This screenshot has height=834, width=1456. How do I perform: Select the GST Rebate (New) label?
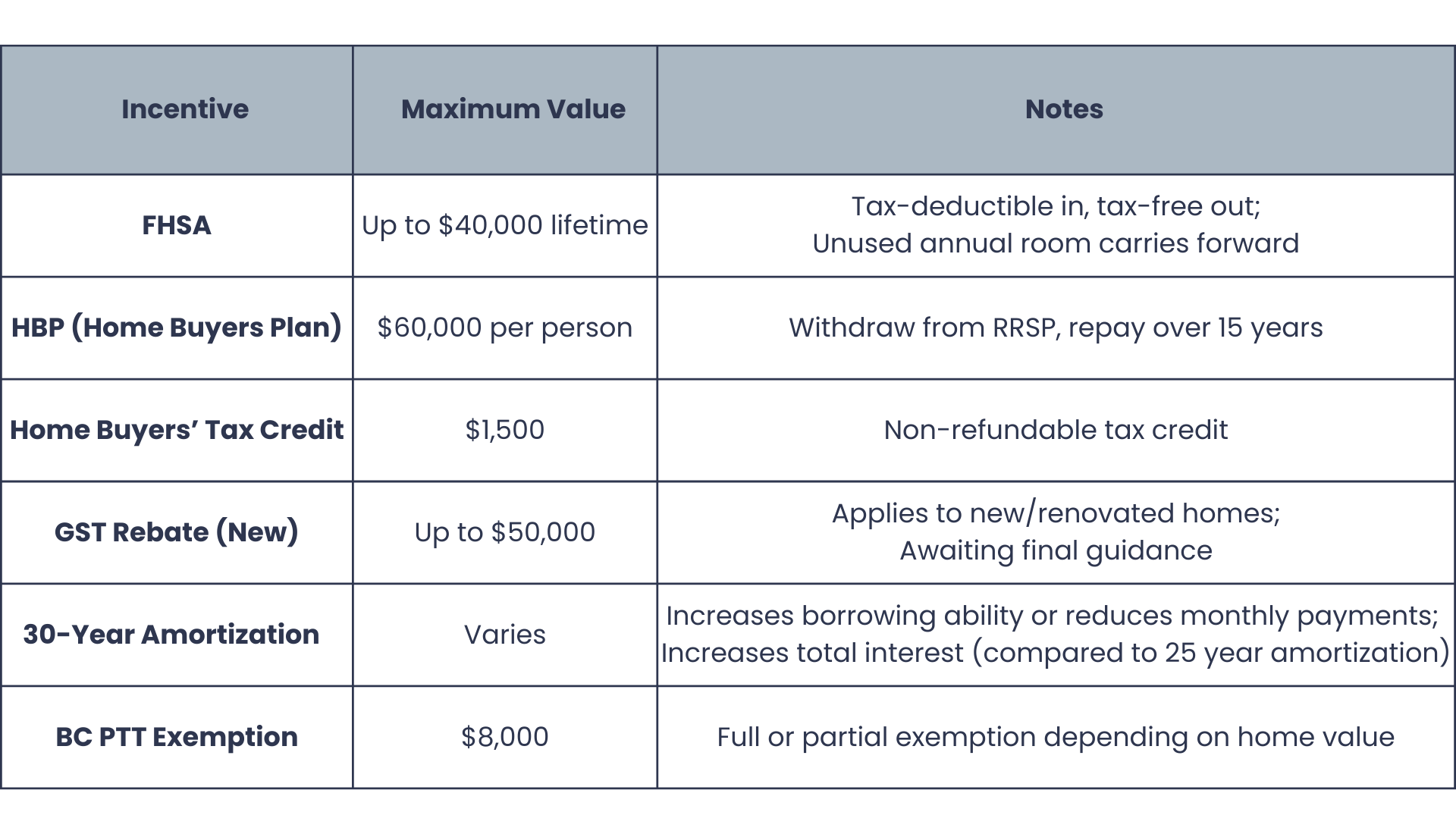[177, 532]
